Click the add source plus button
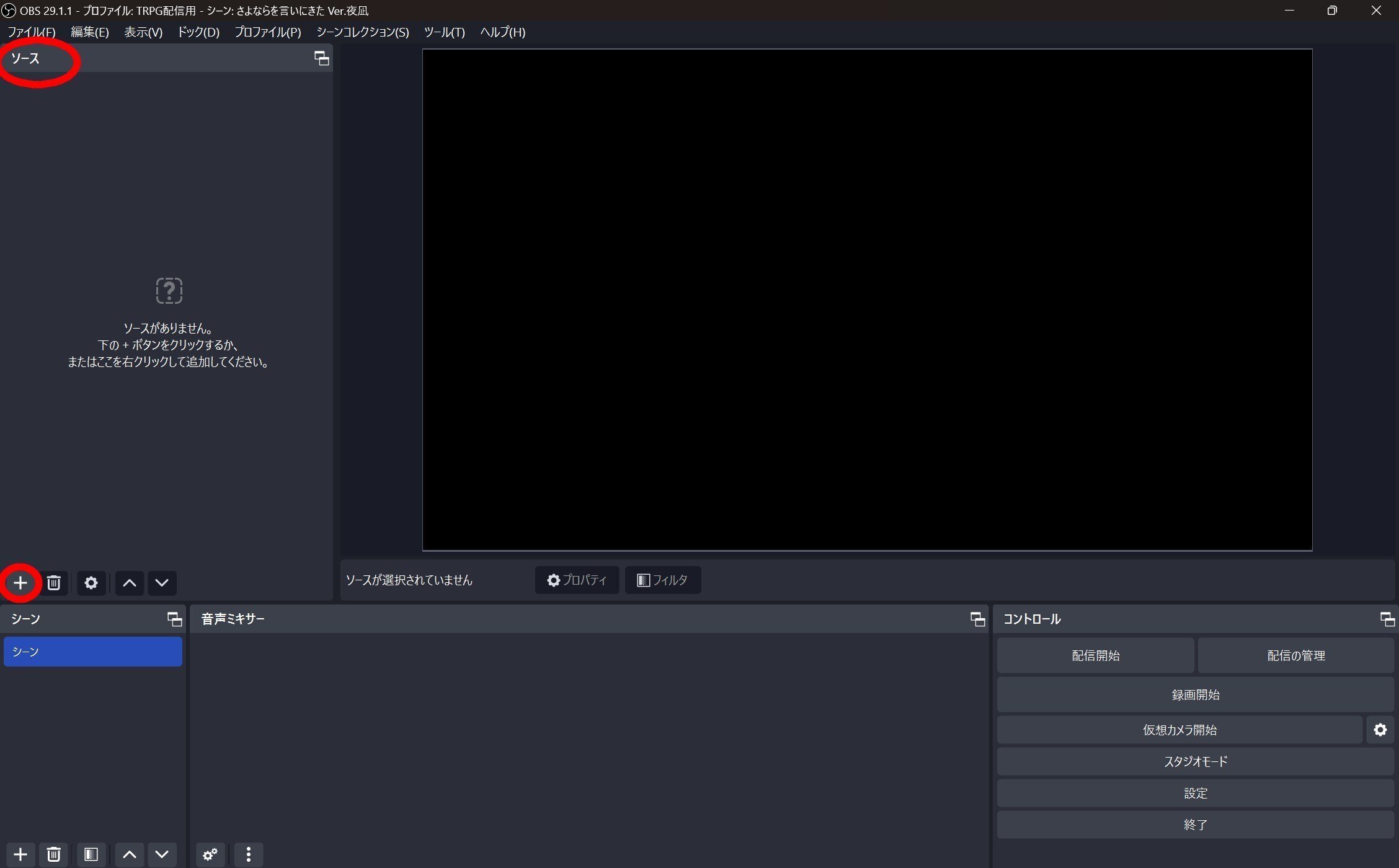 [x=20, y=583]
